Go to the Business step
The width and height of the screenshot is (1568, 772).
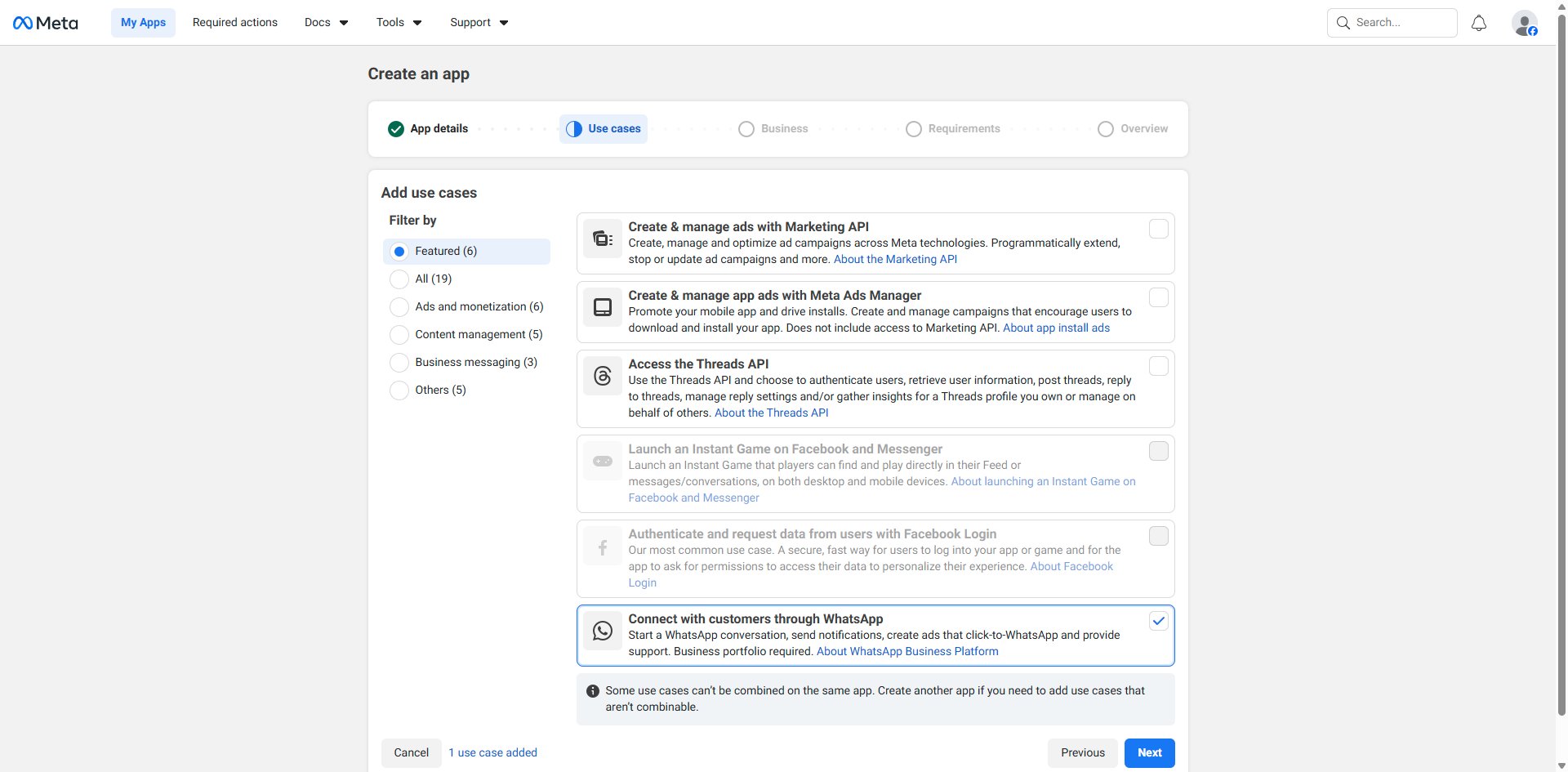coord(773,129)
